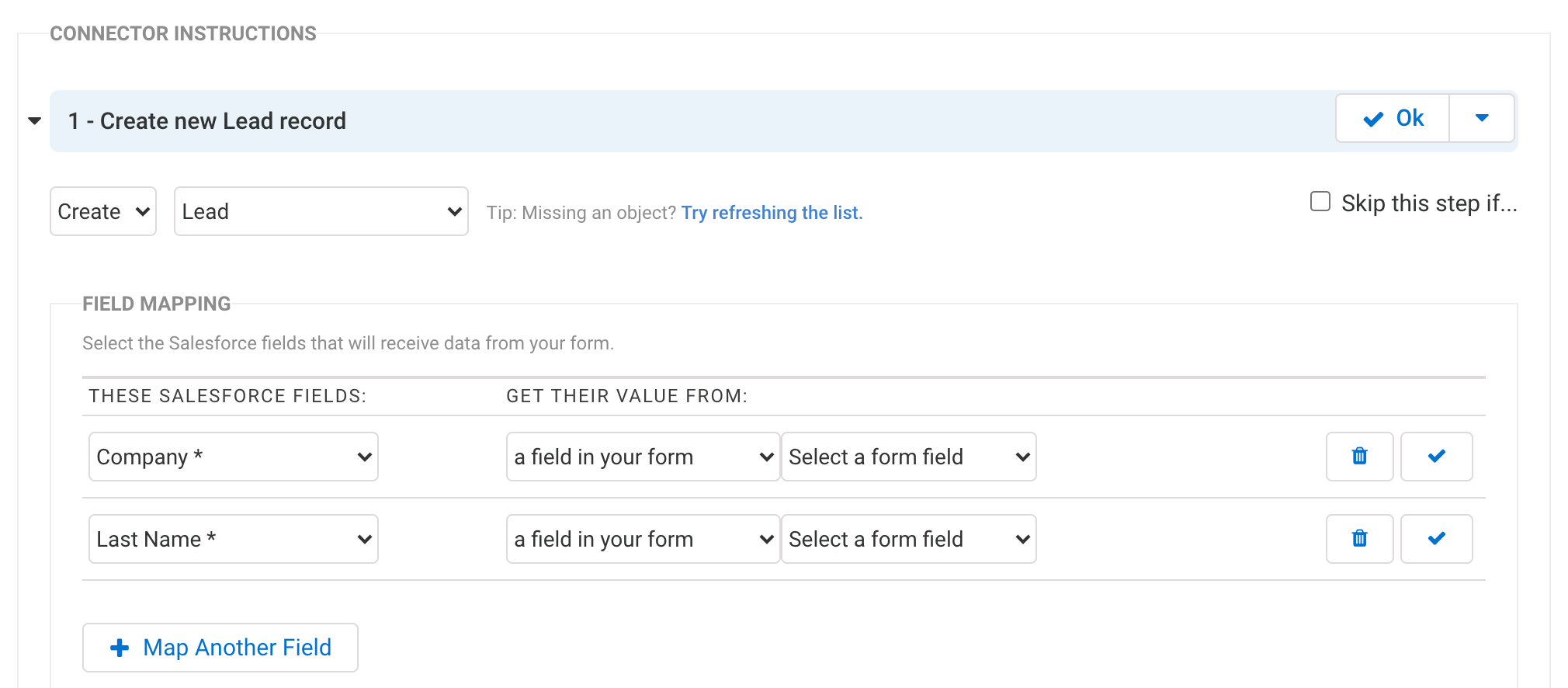Open the Last Name Salesforce field dropdown
Viewport: 1568px width, 688px height.
[x=234, y=539]
